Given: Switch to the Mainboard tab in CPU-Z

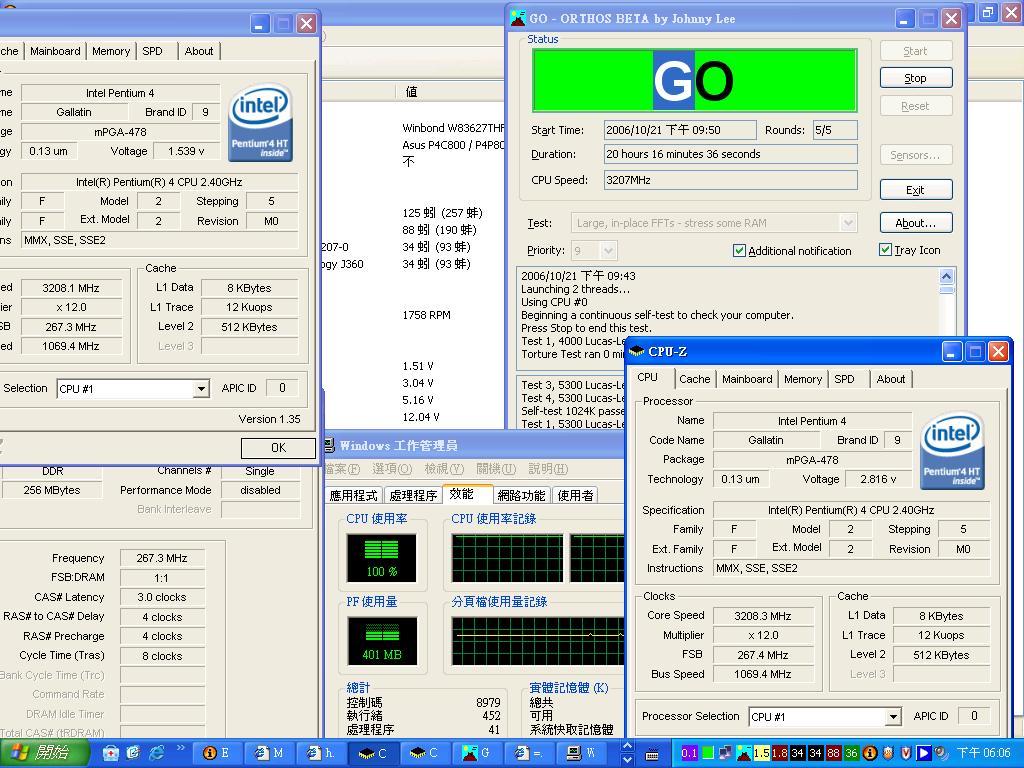Looking at the screenshot, I should click(x=747, y=379).
